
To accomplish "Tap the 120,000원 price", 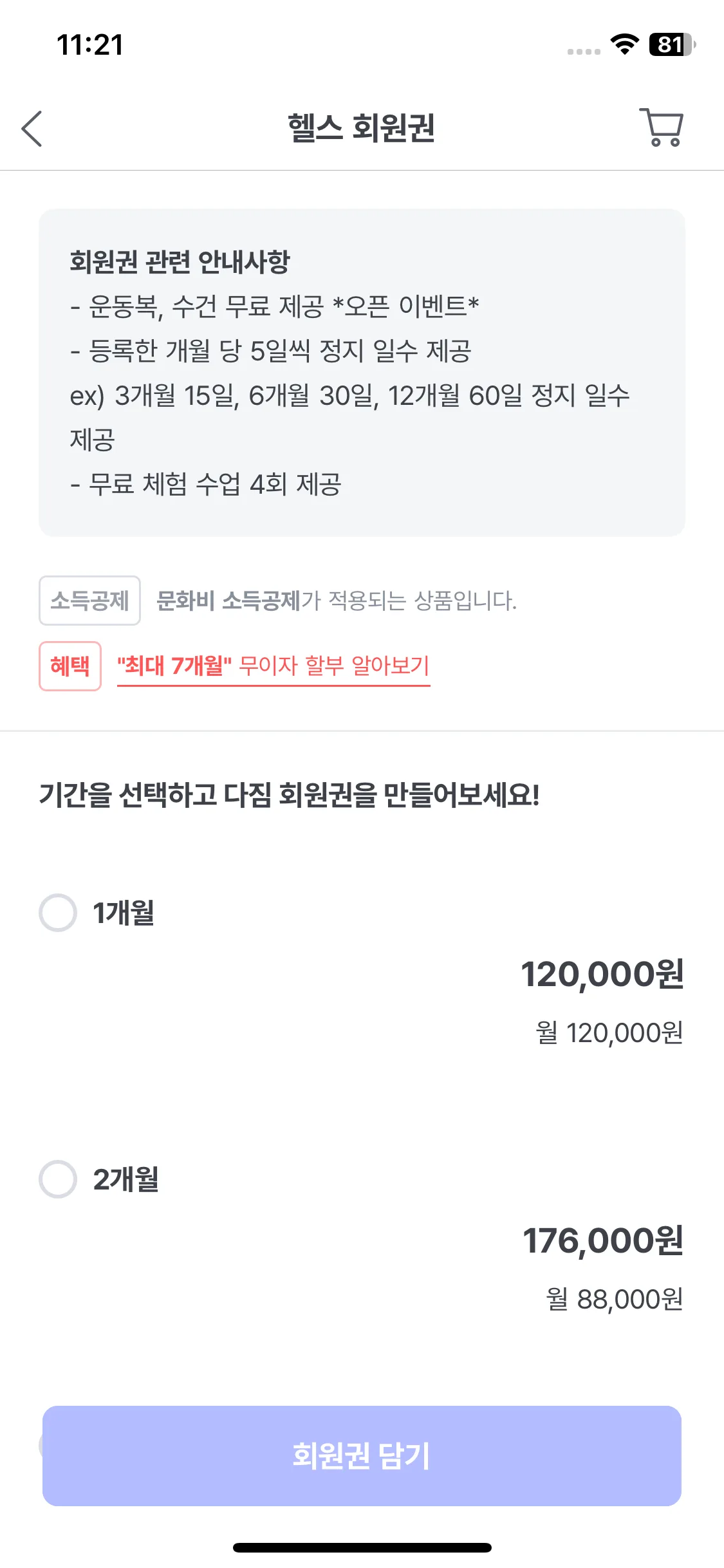I will pos(602,974).
